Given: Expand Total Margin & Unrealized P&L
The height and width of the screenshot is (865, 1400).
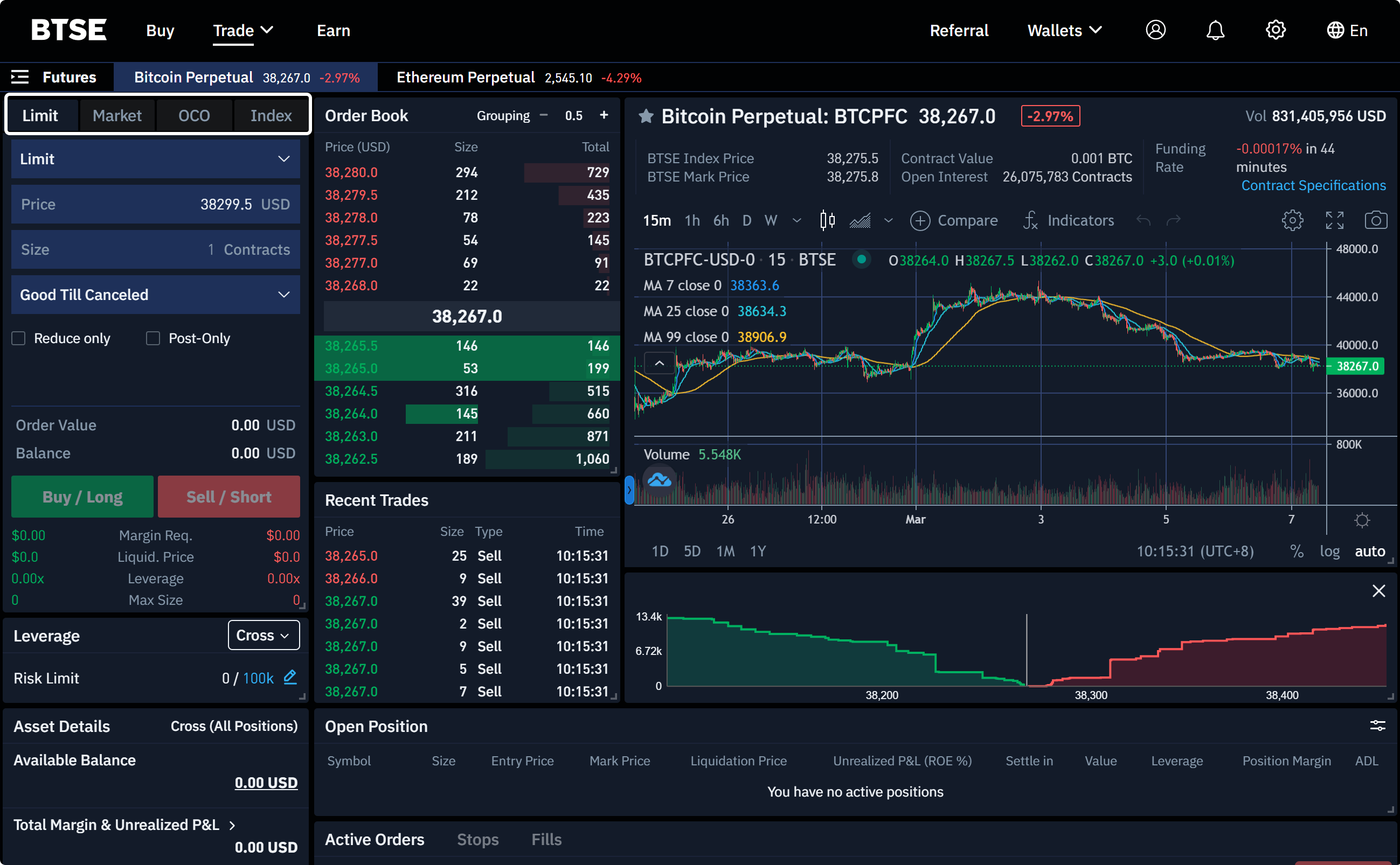Looking at the screenshot, I should [x=232, y=825].
